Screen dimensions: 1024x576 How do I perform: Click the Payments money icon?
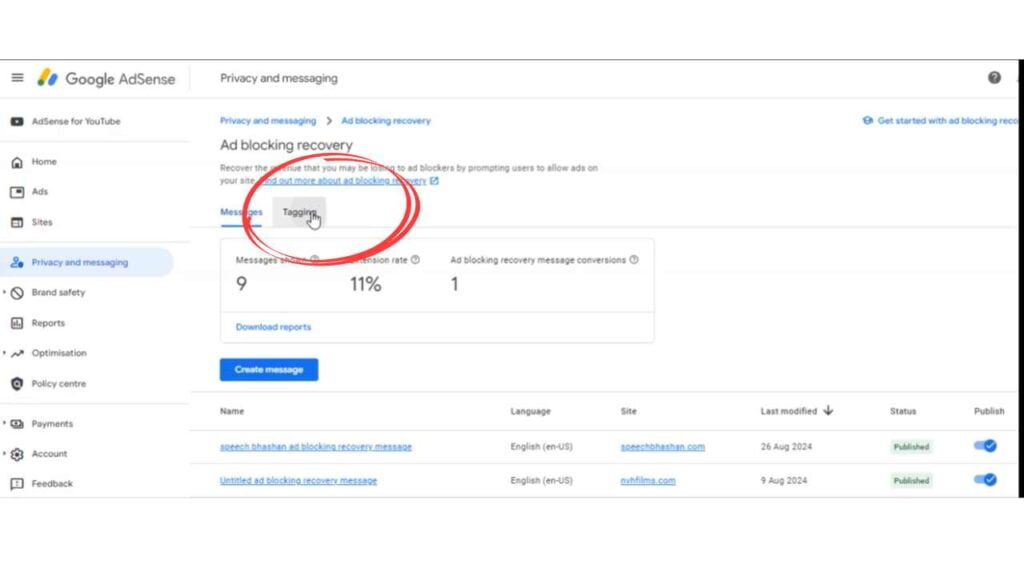tap(17, 424)
